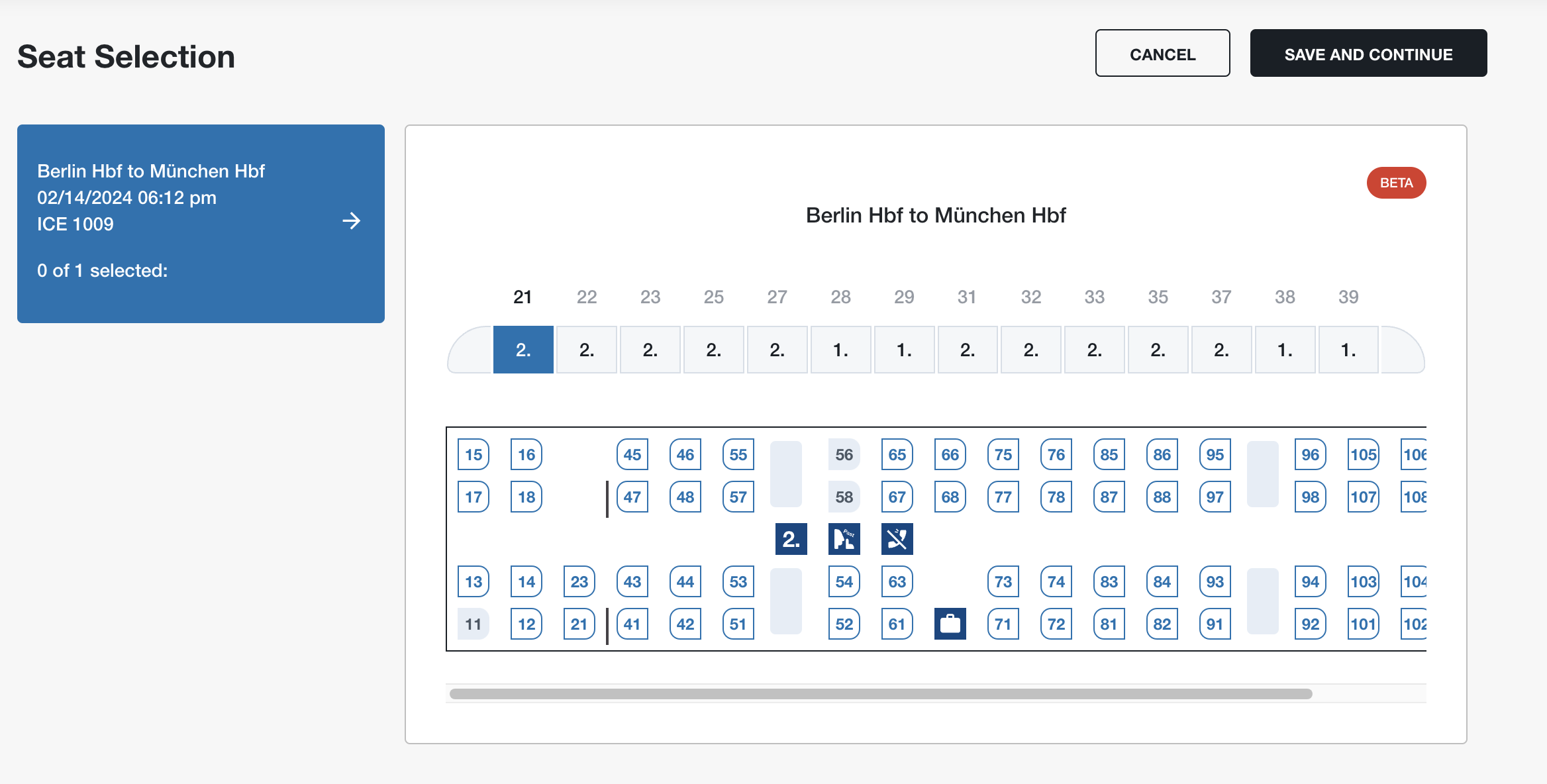Image resolution: width=1547 pixels, height=784 pixels.
Task: Click the Berlin Hbf to München Hbf trip card
Action: click(201, 224)
